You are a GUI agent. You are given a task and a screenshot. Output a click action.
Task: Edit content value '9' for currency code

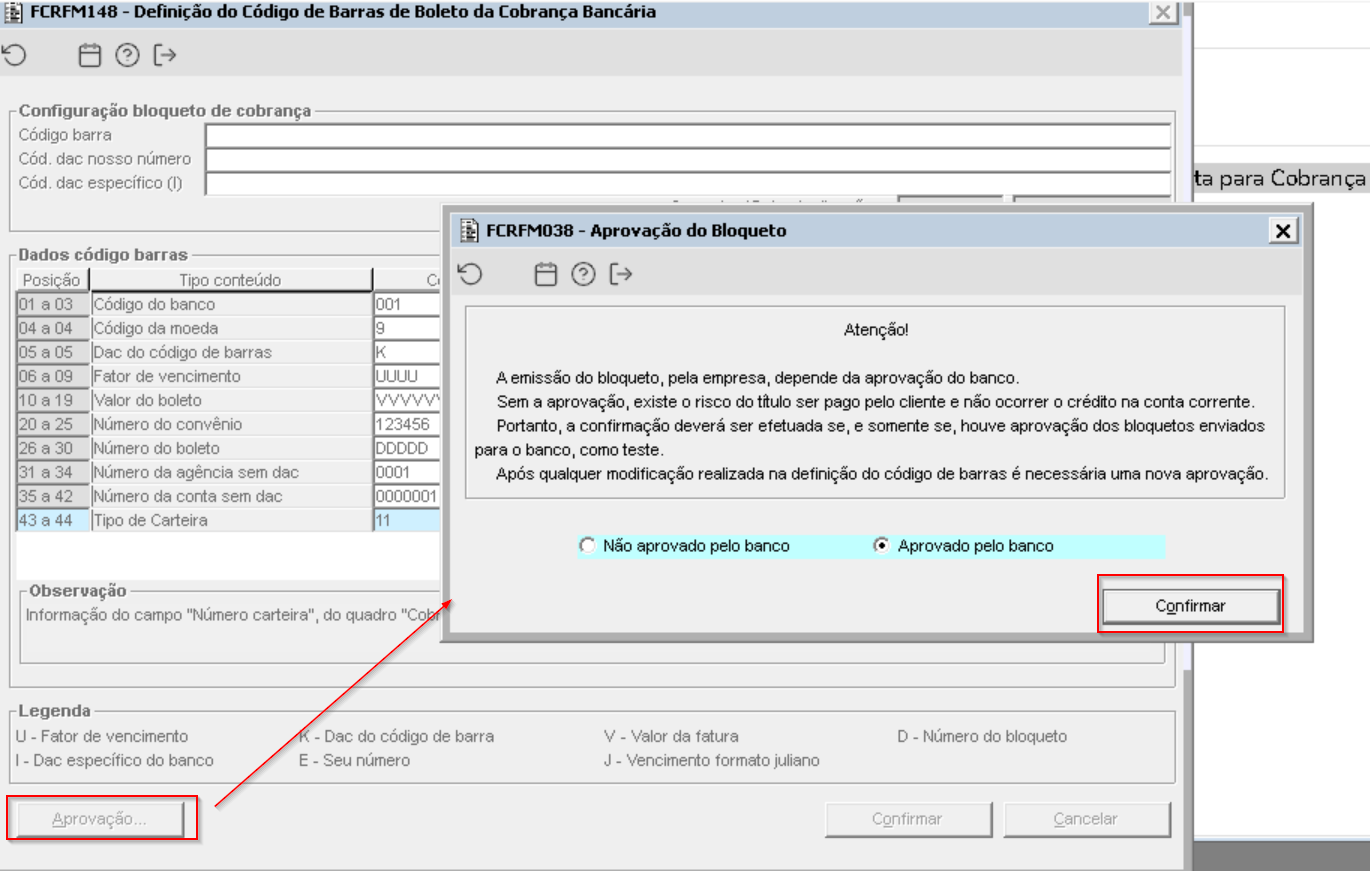click(x=407, y=328)
